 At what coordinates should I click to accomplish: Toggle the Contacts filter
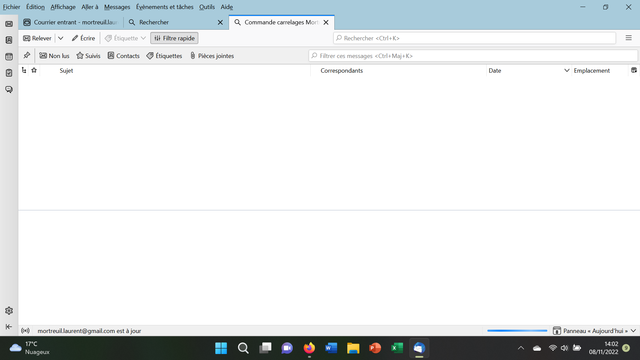124,56
